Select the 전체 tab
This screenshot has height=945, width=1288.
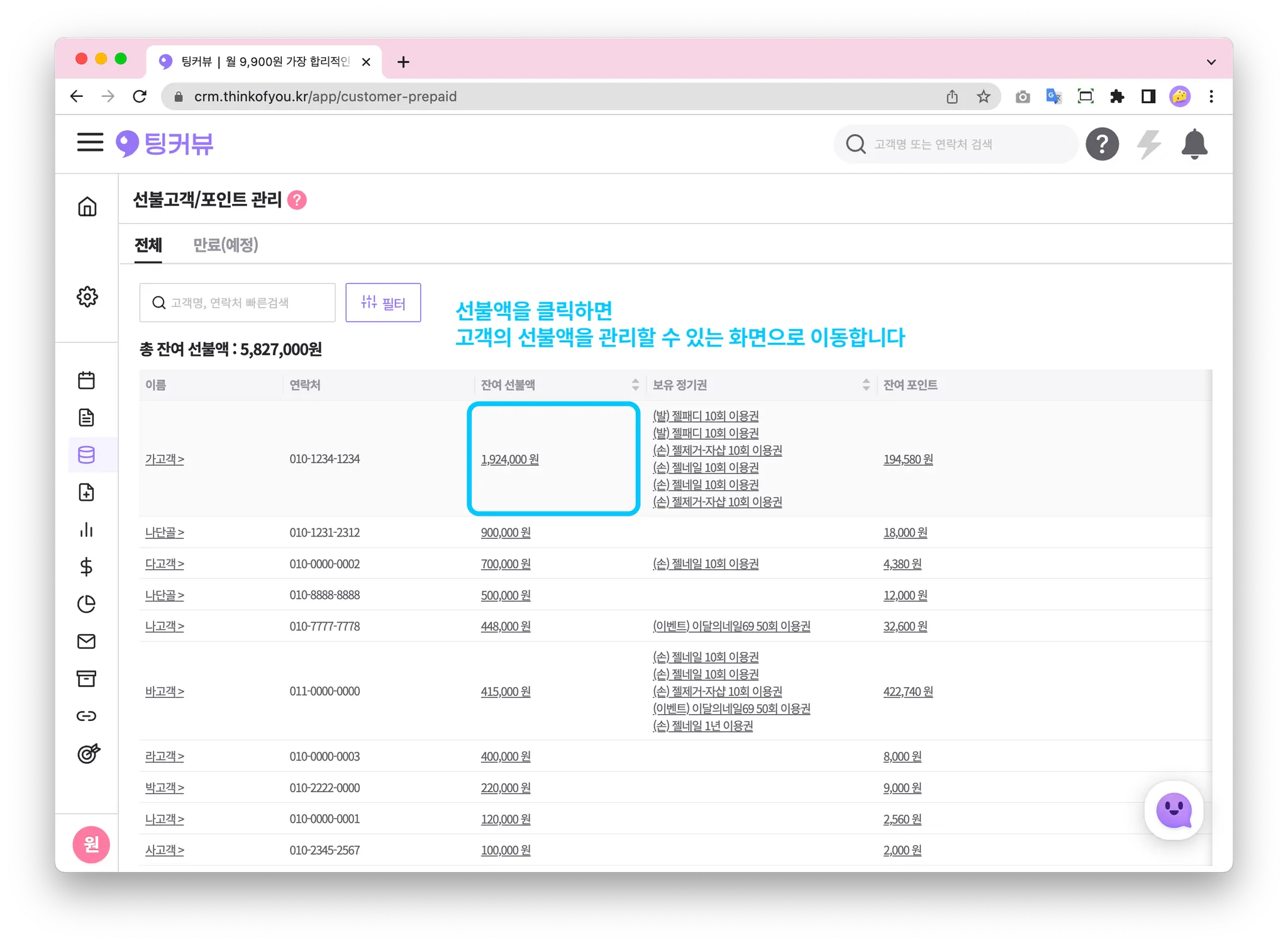148,245
